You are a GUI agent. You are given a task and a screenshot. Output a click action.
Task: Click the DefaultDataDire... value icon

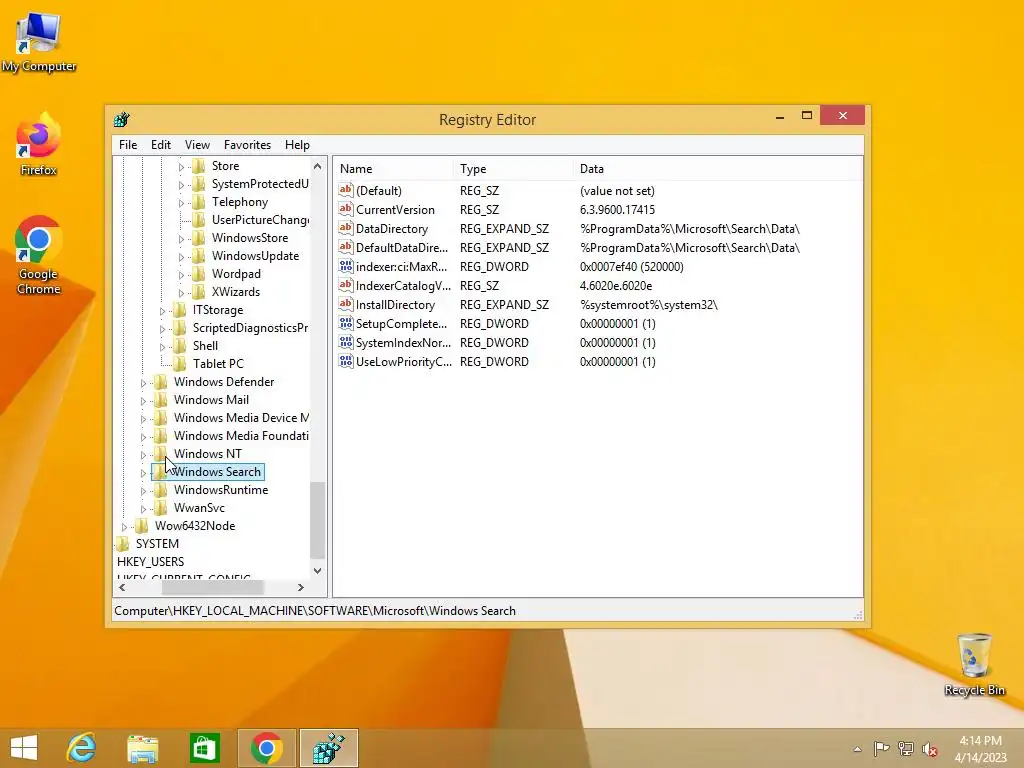point(345,247)
